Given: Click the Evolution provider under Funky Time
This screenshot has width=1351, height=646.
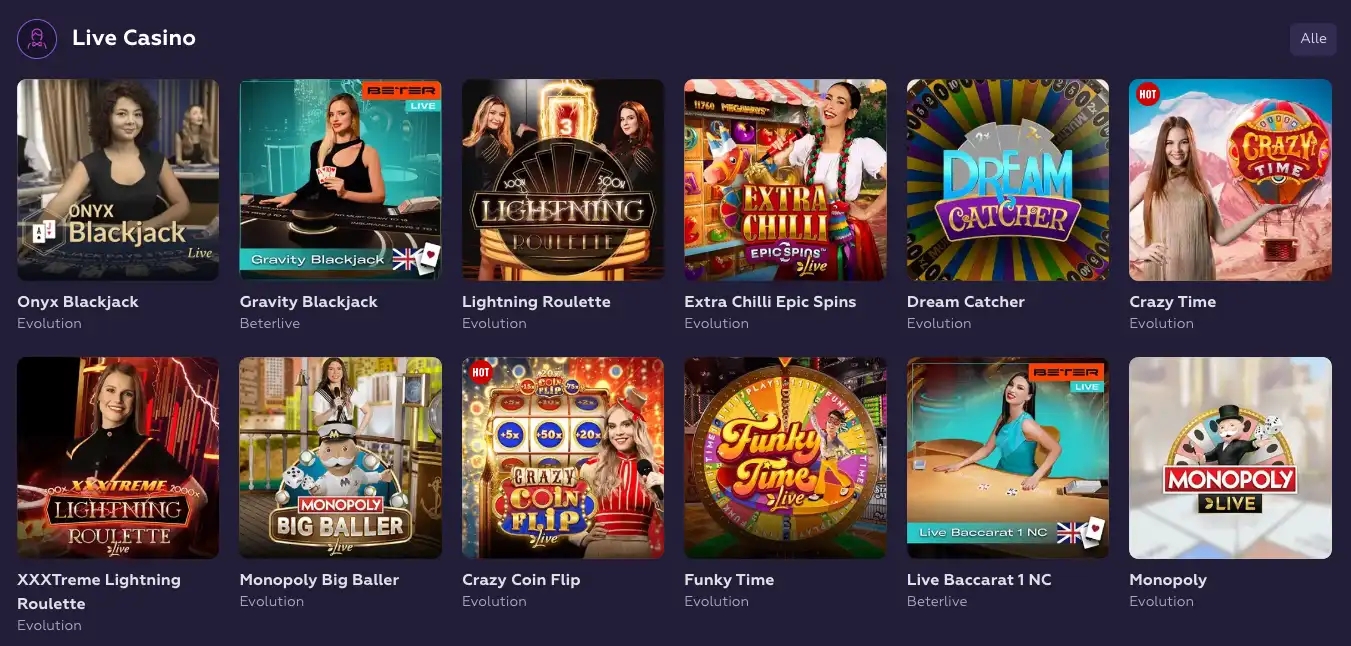Looking at the screenshot, I should point(716,601).
